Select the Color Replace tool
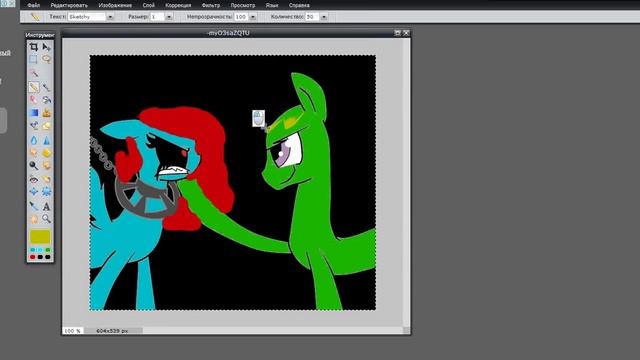This screenshot has width=640, height=360. pyautogui.click(x=34, y=126)
